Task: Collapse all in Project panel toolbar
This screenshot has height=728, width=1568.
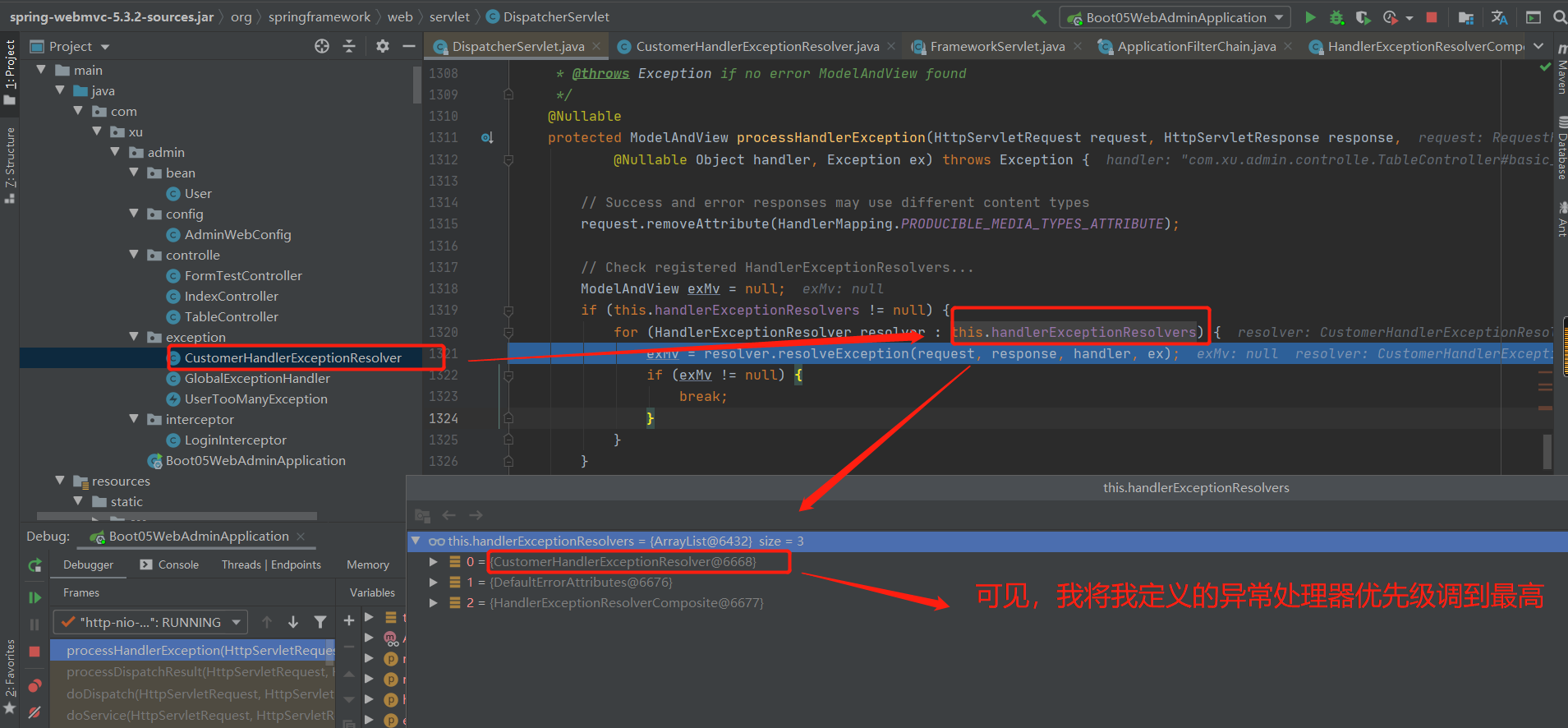Action: tap(349, 46)
